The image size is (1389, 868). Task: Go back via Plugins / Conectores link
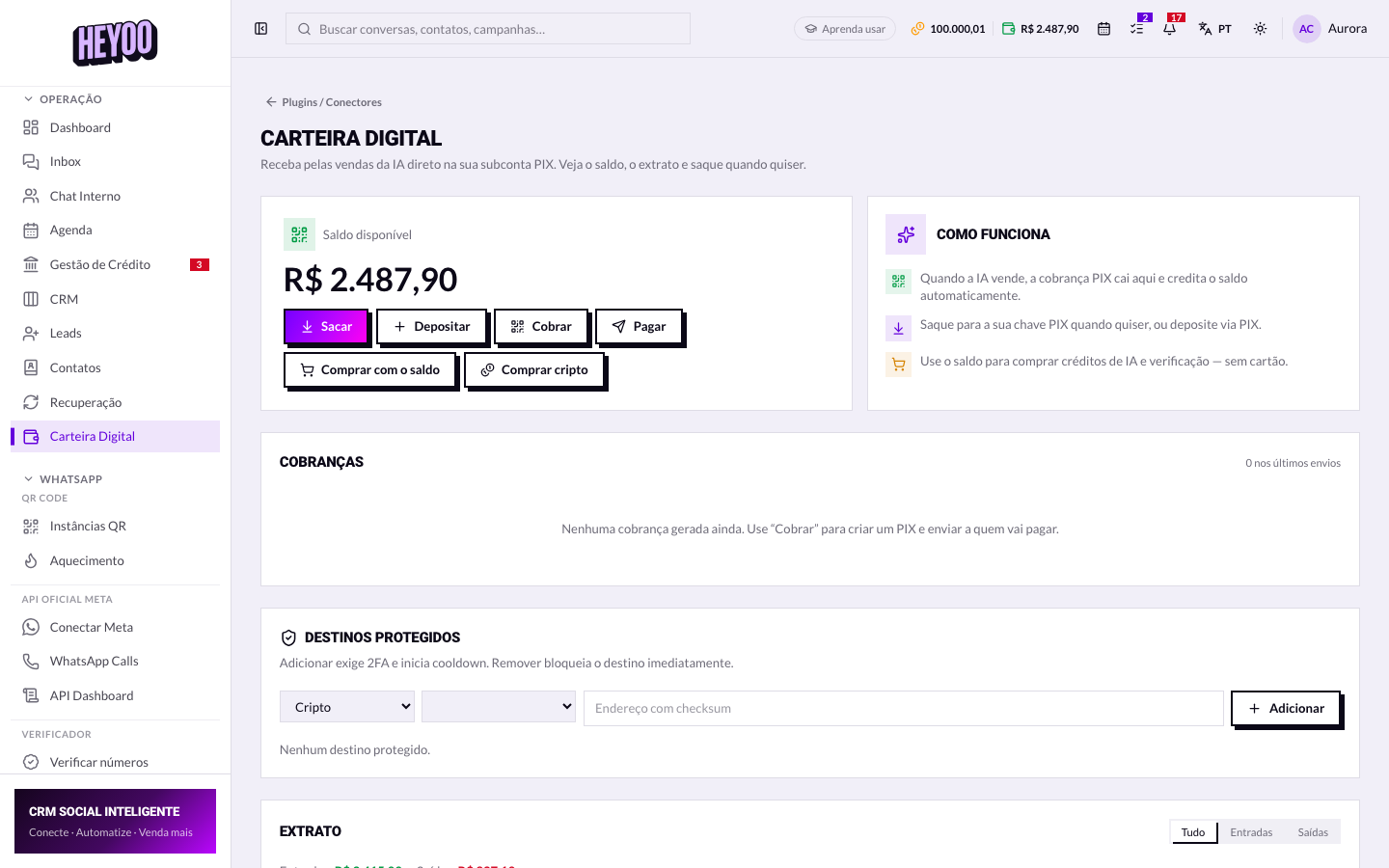pyautogui.click(x=324, y=102)
